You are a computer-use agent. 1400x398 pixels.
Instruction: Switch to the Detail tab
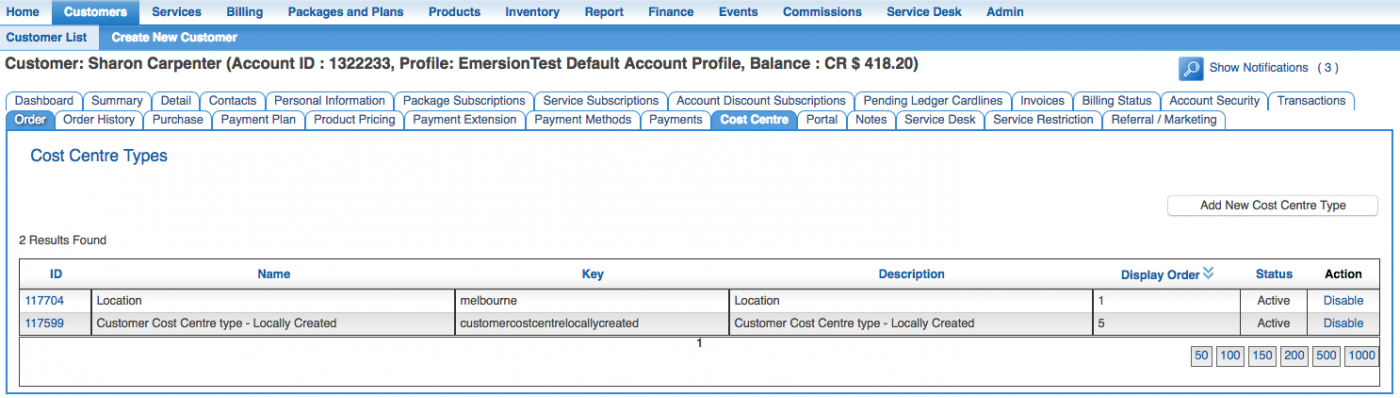point(175,101)
